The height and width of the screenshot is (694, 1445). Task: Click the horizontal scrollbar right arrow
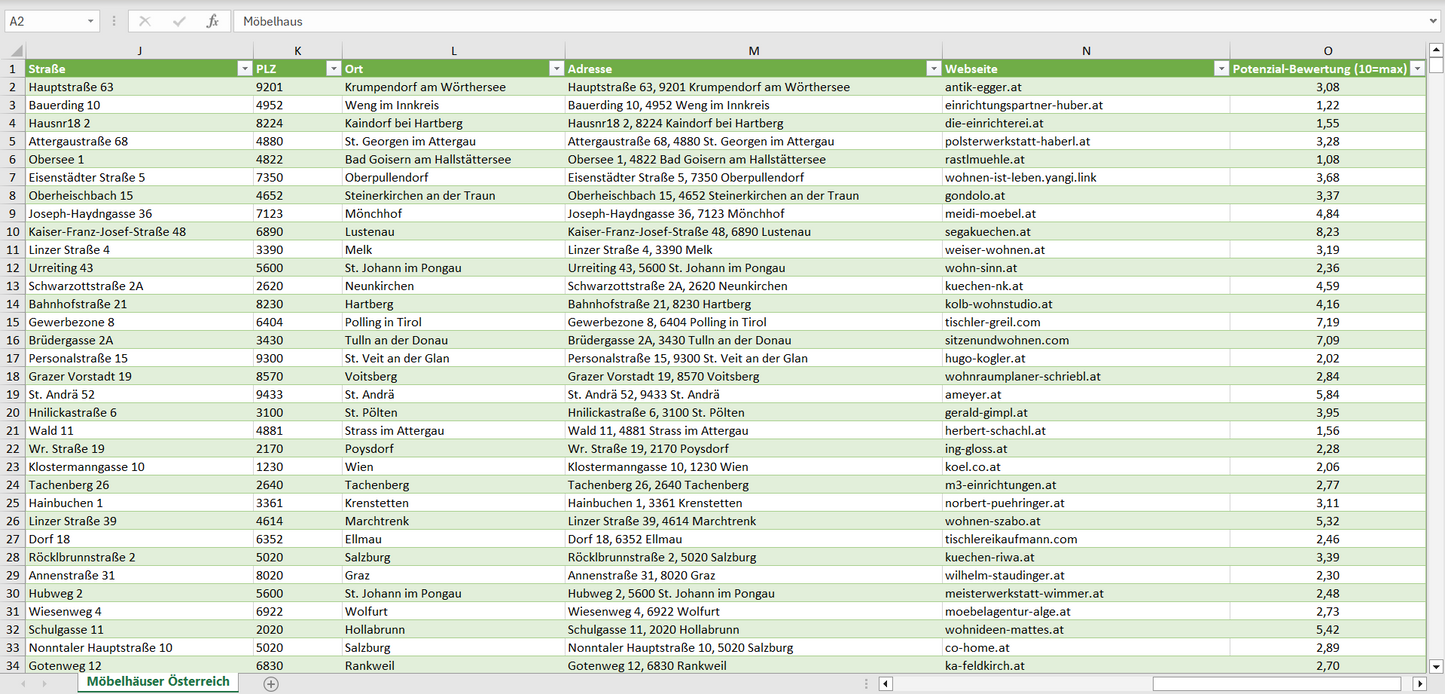click(x=1419, y=684)
